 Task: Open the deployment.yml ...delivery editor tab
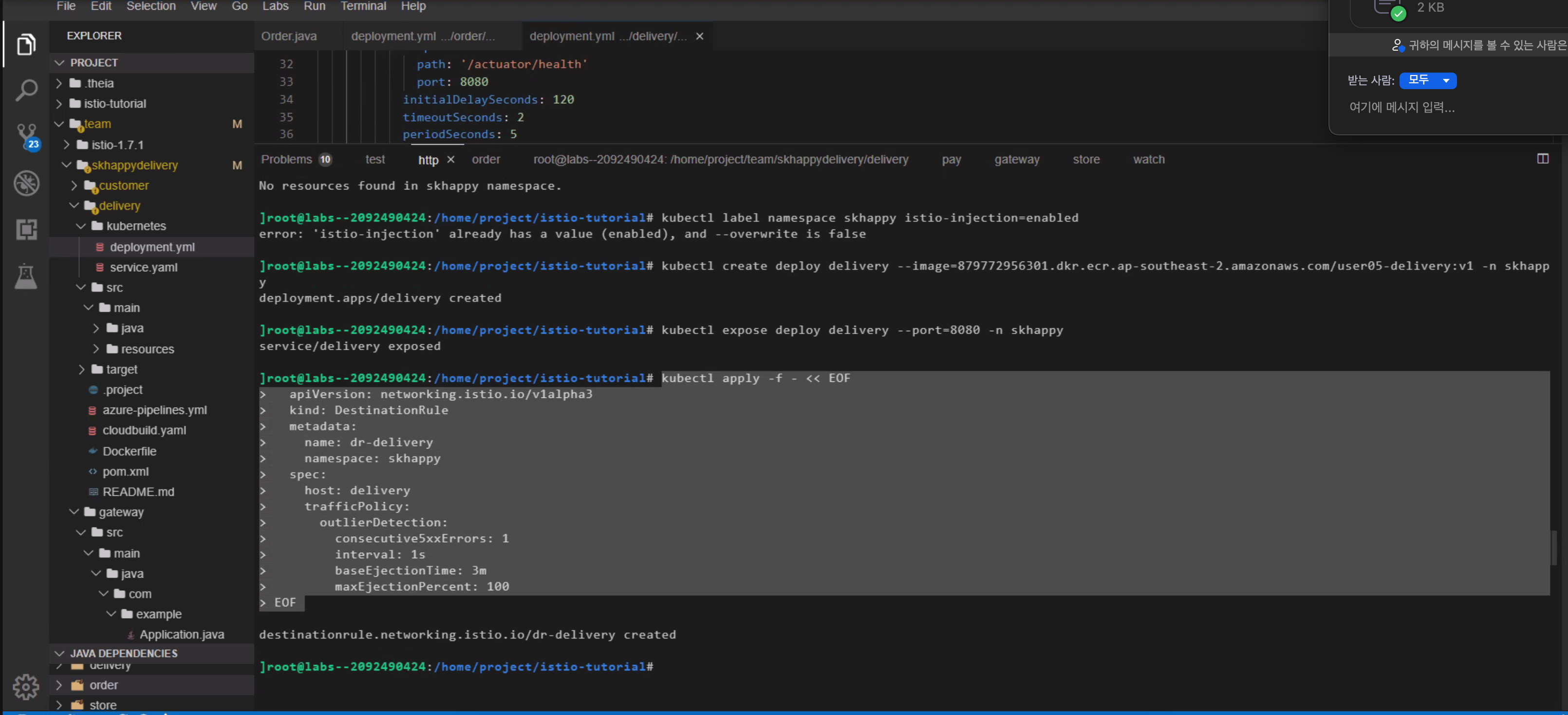[607, 36]
